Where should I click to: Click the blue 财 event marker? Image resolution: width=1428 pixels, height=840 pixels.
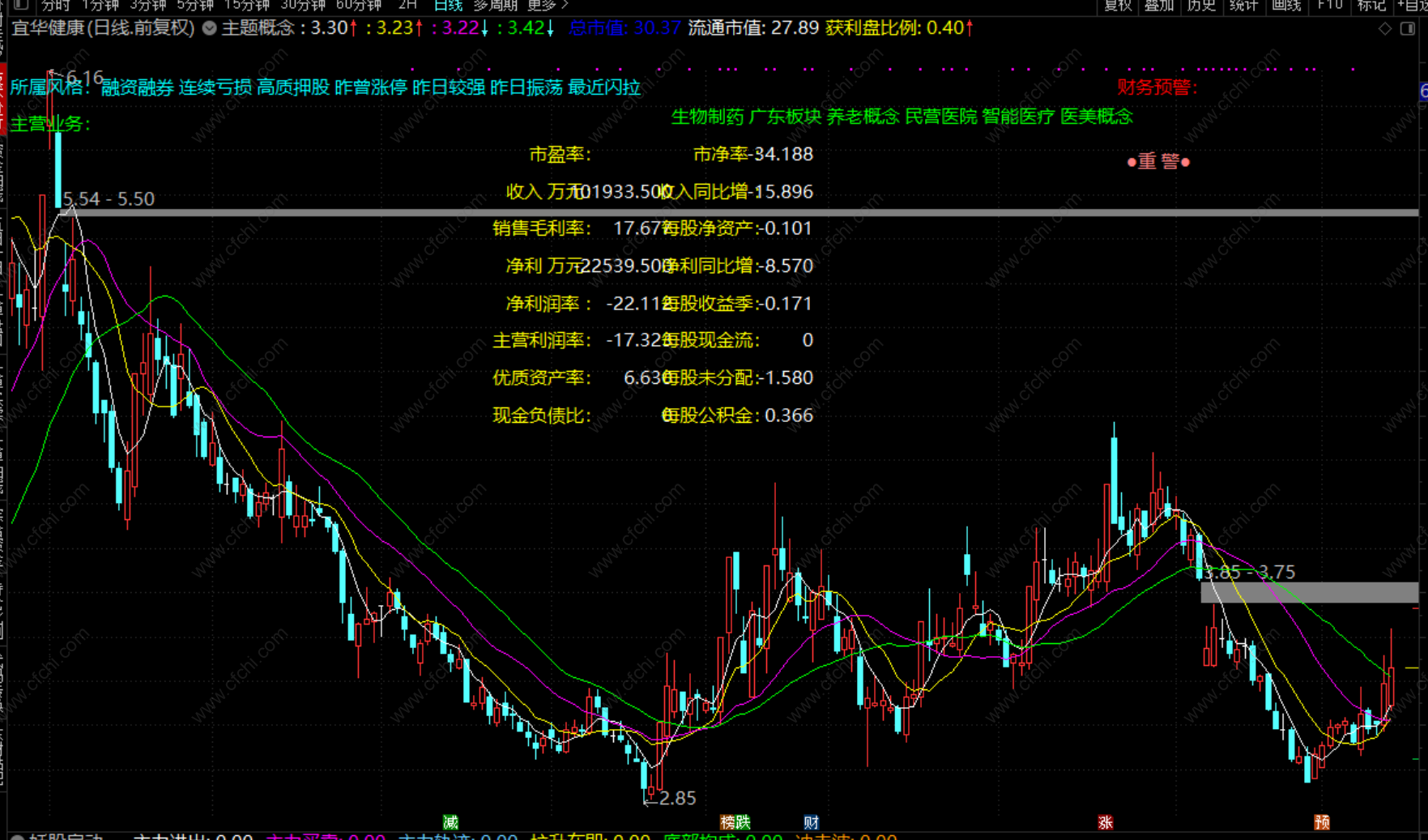(x=812, y=822)
